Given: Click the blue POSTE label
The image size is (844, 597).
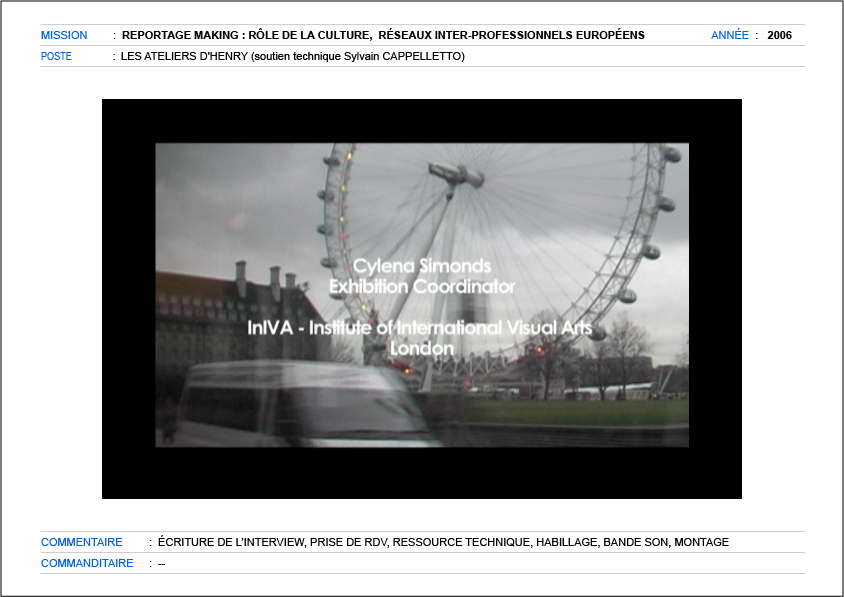Looking at the screenshot, I should (x=56, y=56).
